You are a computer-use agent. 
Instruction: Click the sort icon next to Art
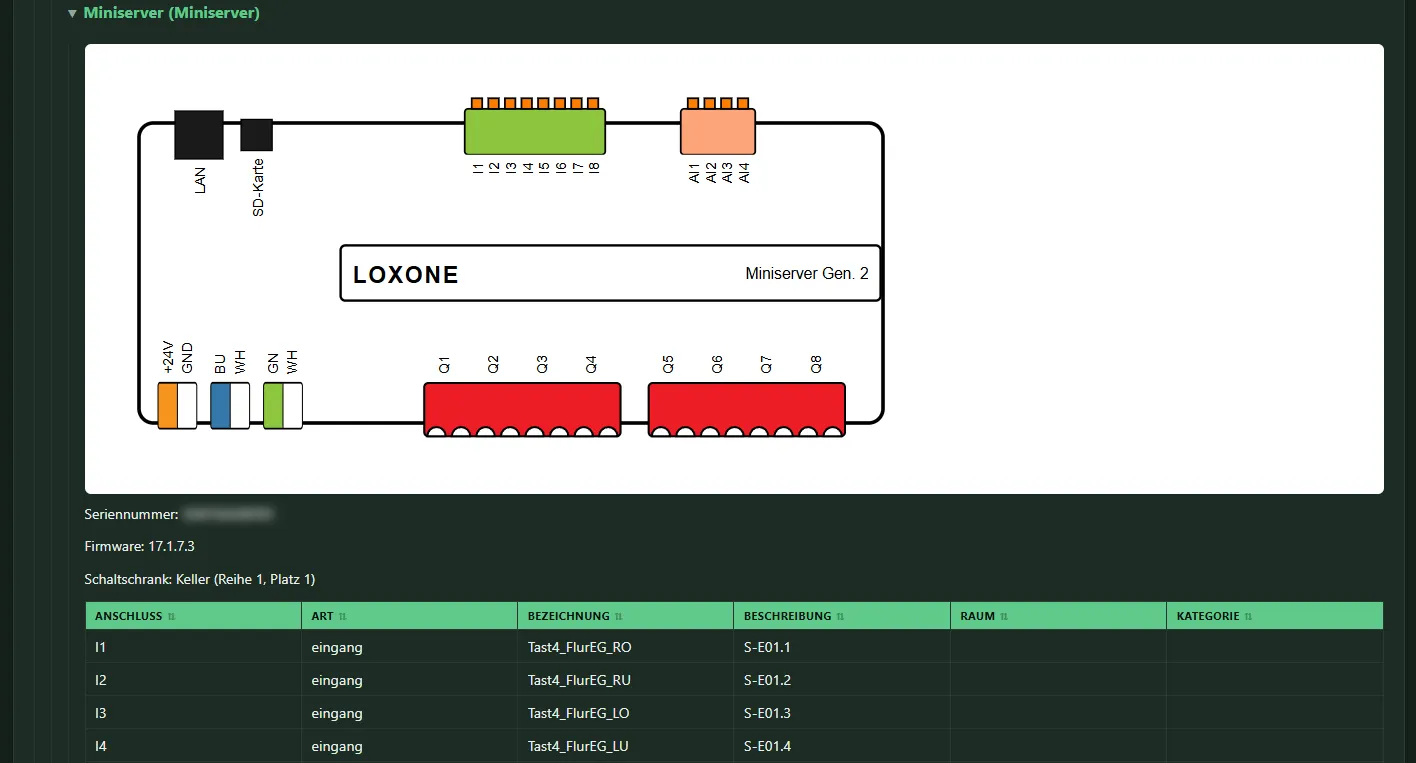click(342, 617)
